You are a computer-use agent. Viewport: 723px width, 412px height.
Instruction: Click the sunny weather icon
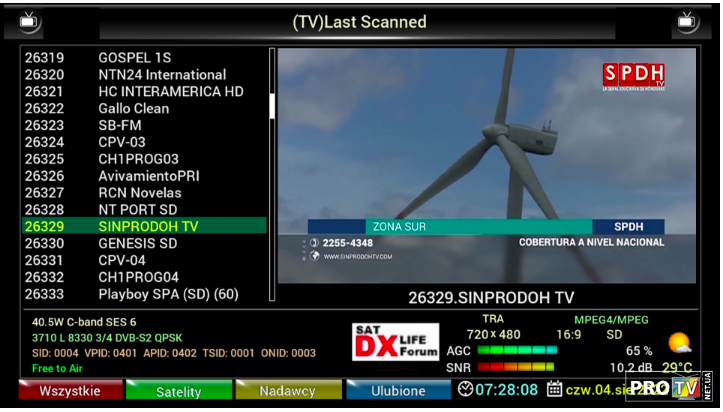[x=679, y=344]
